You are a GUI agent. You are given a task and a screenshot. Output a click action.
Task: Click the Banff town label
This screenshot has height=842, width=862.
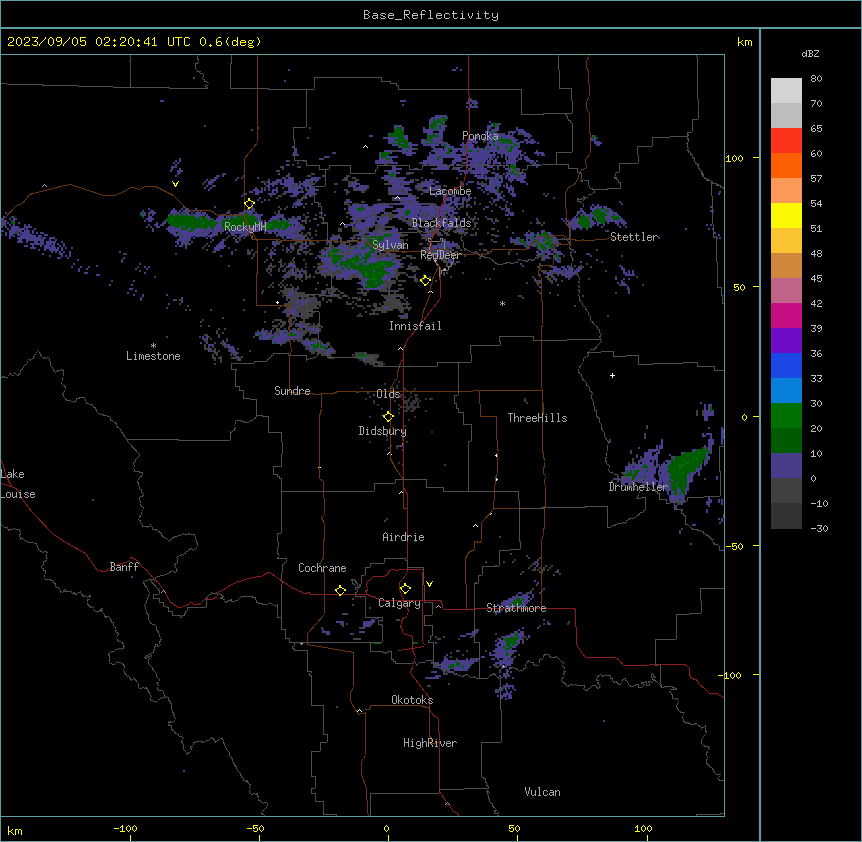(124, 567)
